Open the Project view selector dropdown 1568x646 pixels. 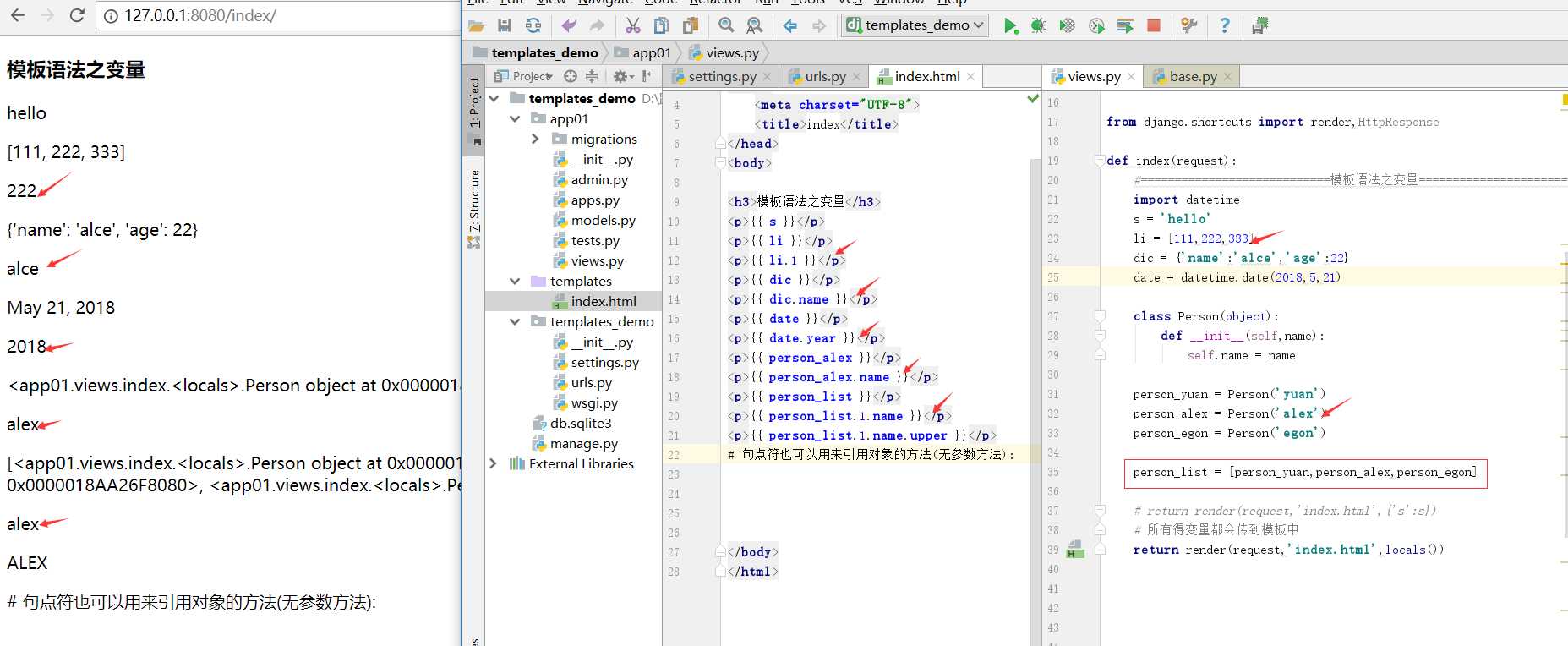(x=523, y=76)
